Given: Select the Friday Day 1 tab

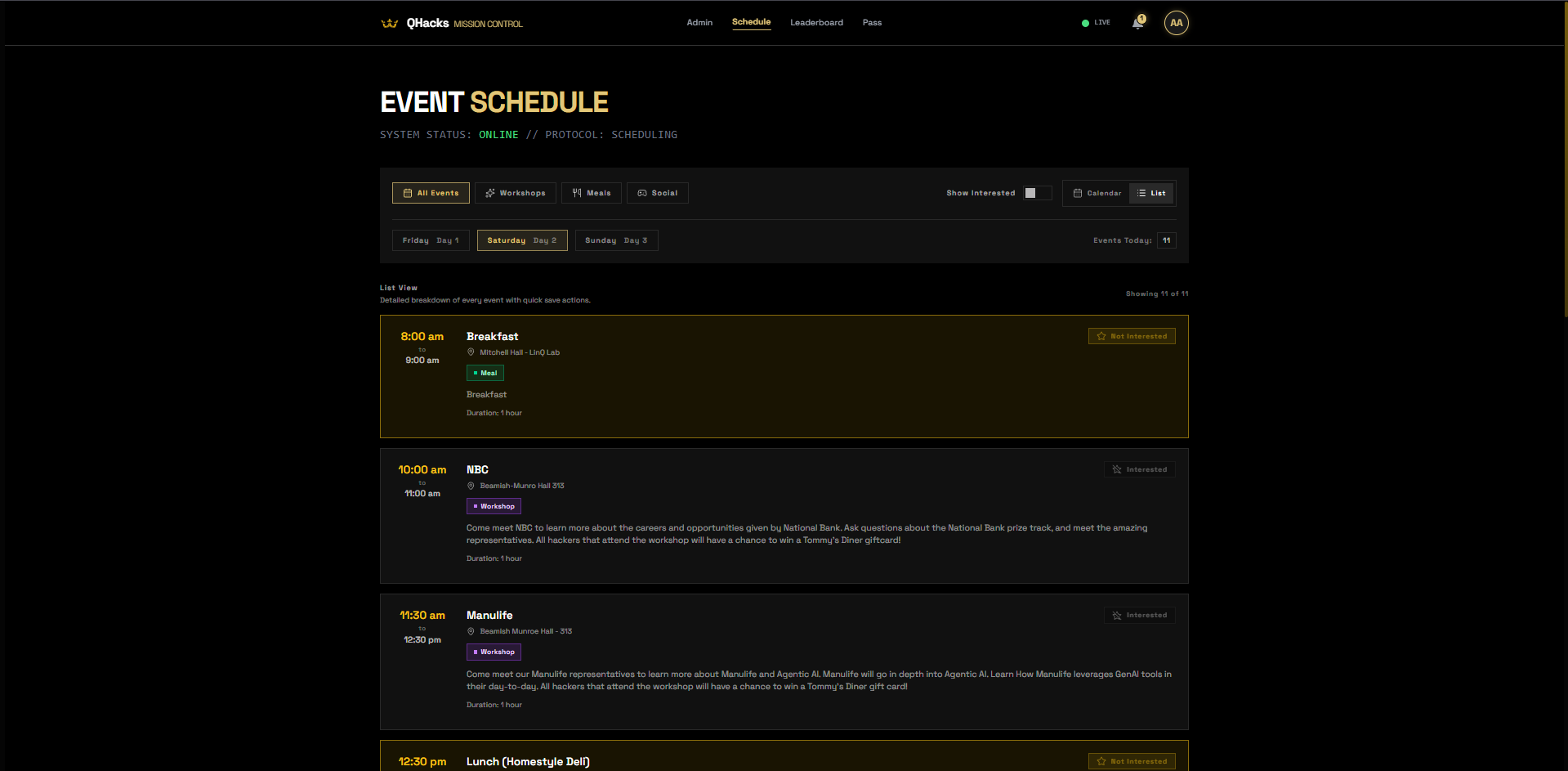Looking at the screenshot, I should (431, 240).
